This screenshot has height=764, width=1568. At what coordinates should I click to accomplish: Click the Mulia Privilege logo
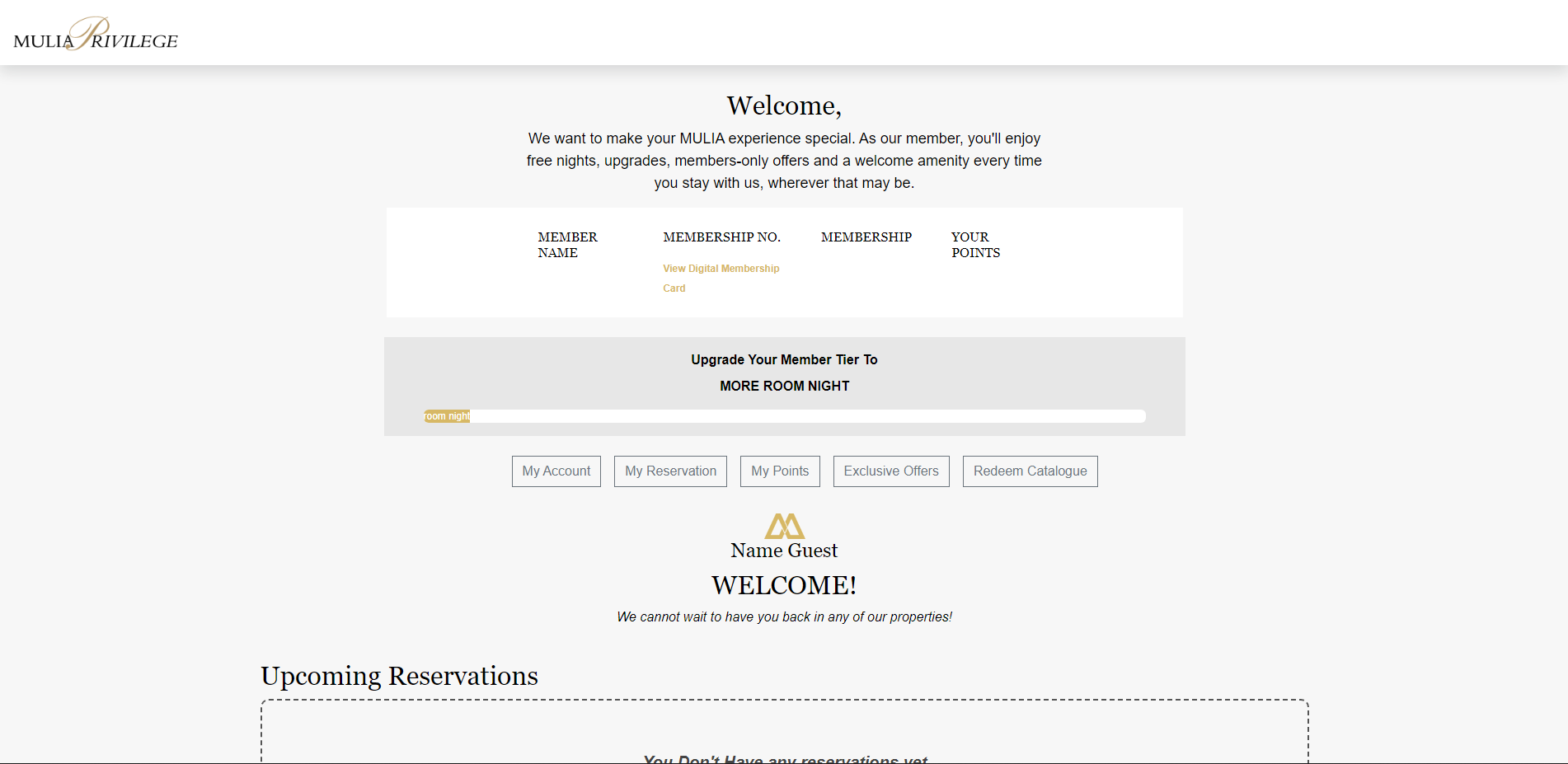96,33
